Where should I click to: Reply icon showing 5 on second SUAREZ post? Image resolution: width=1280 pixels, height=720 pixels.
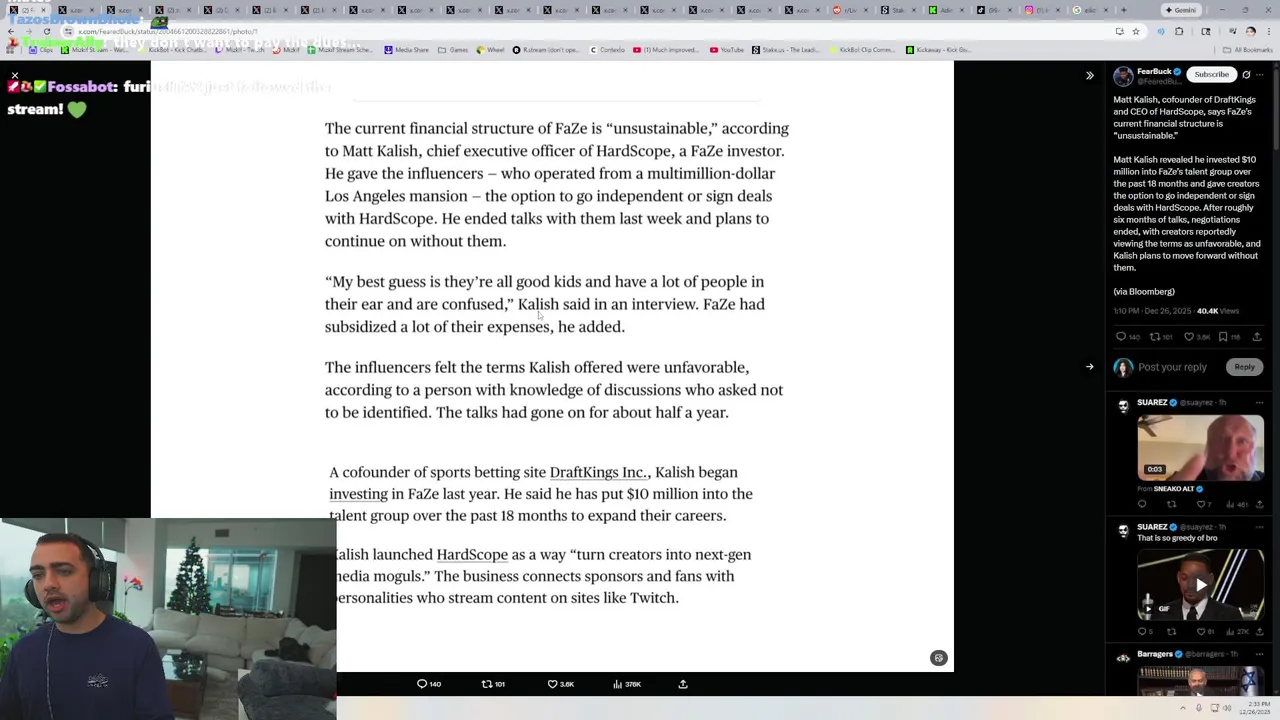1144,632
